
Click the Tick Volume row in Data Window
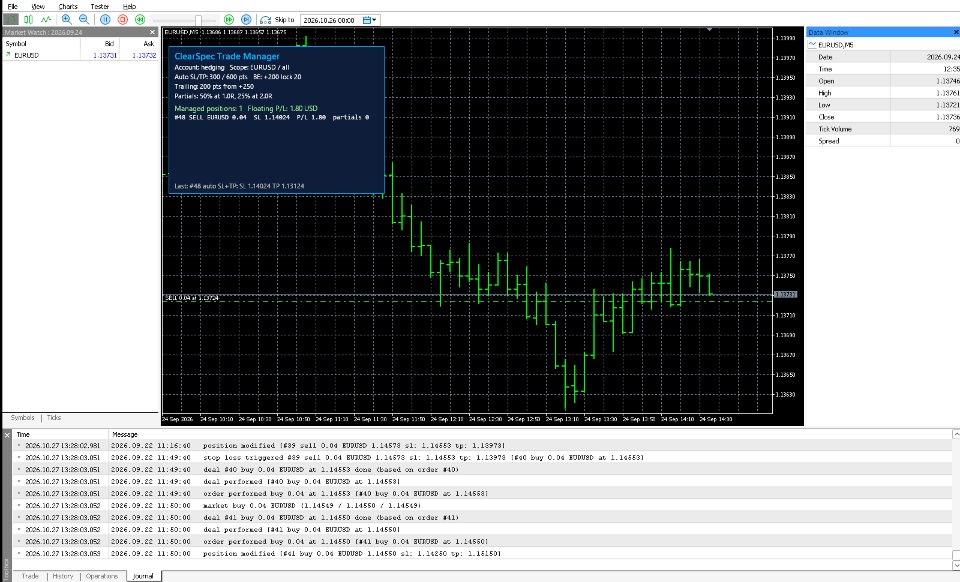pos(883,129)
